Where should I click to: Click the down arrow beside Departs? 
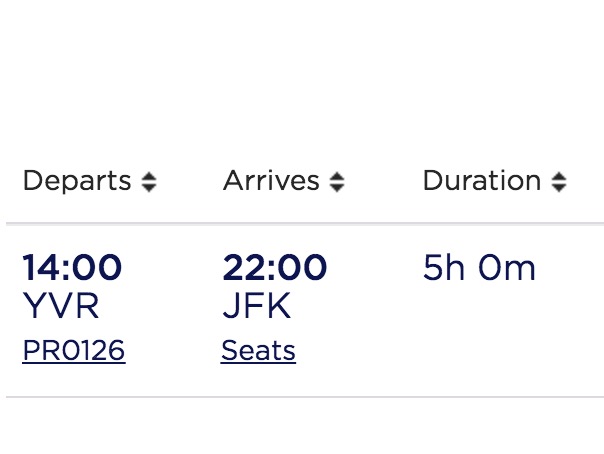(x=149, y=188)
